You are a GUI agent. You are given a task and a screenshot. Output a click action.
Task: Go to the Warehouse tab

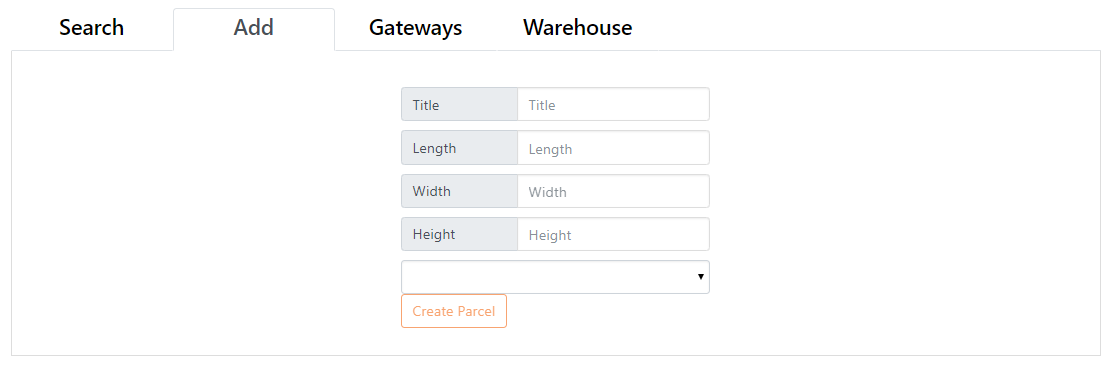tap(577, 28)
